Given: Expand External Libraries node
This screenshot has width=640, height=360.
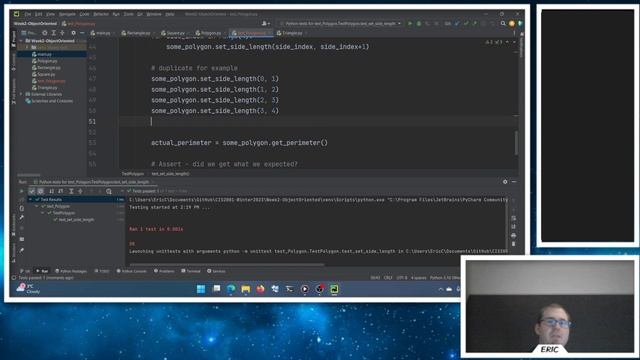Looking at the screenshot, I should (x=22, y=94).
